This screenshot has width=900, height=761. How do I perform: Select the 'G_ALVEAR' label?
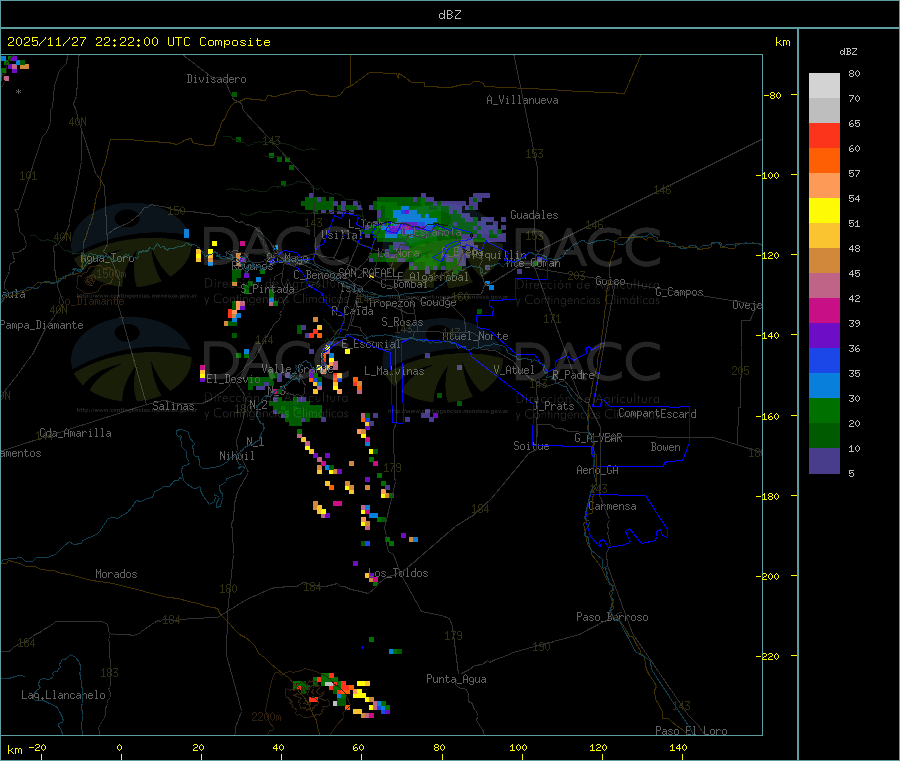click(598, 438)
